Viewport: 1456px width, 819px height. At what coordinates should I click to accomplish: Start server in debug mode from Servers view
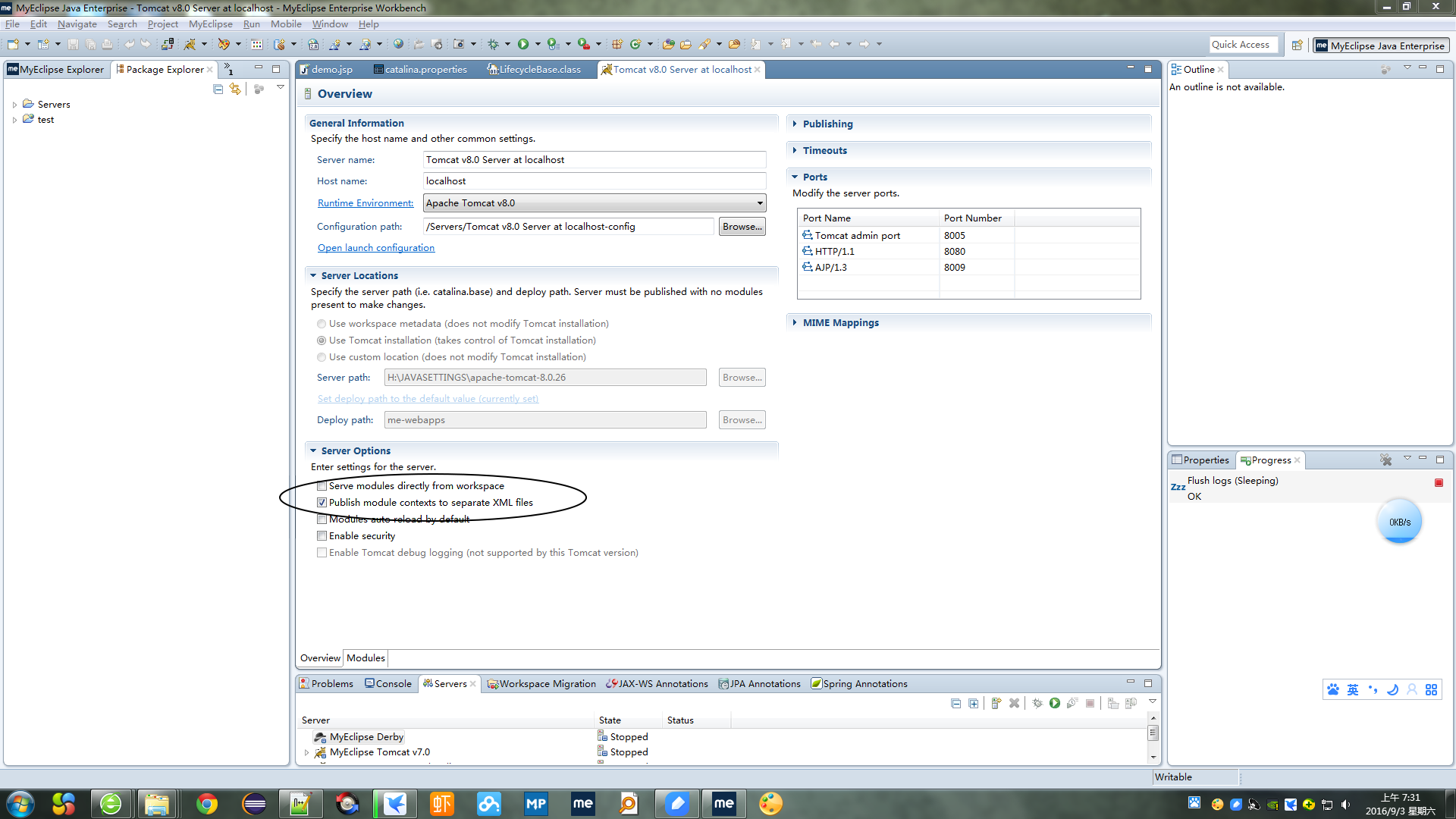[1037, 703]
